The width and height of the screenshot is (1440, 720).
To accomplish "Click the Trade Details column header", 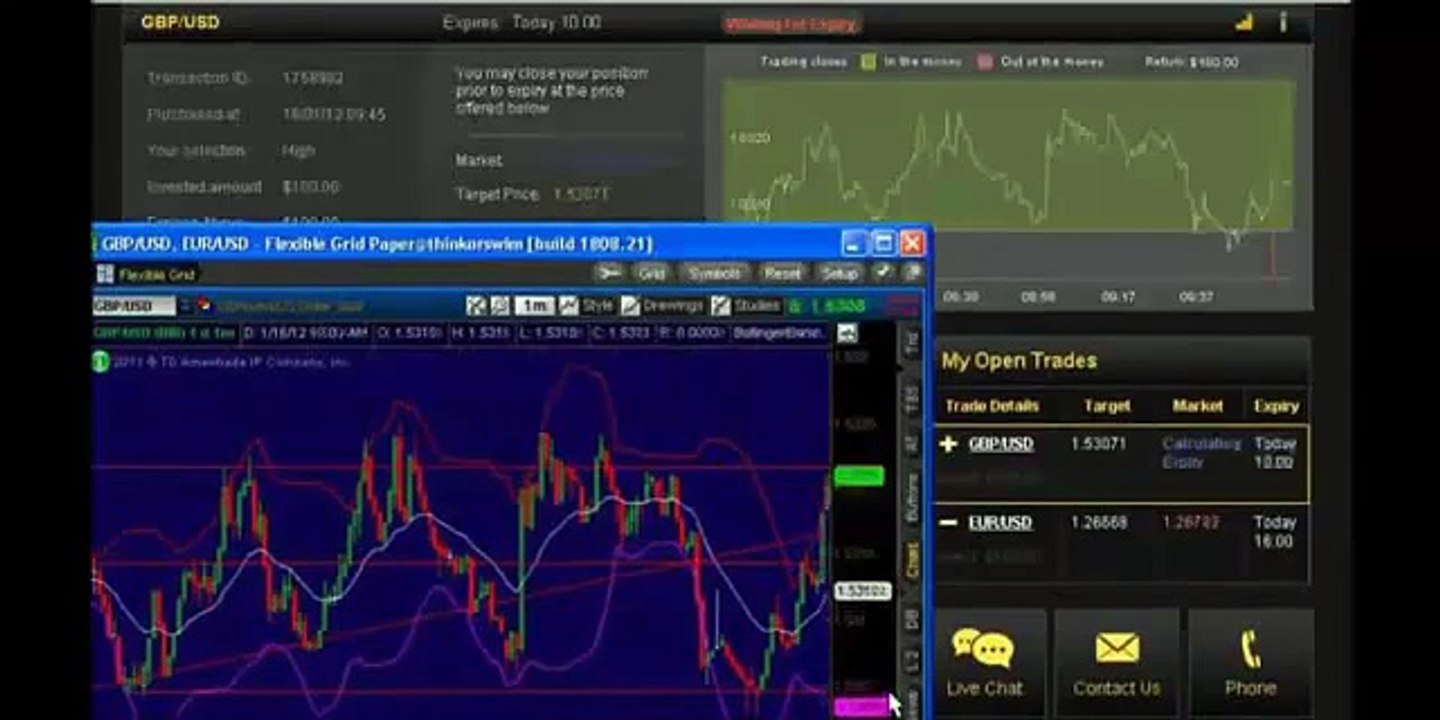I will pyautogui.click(x=992, y=406).
